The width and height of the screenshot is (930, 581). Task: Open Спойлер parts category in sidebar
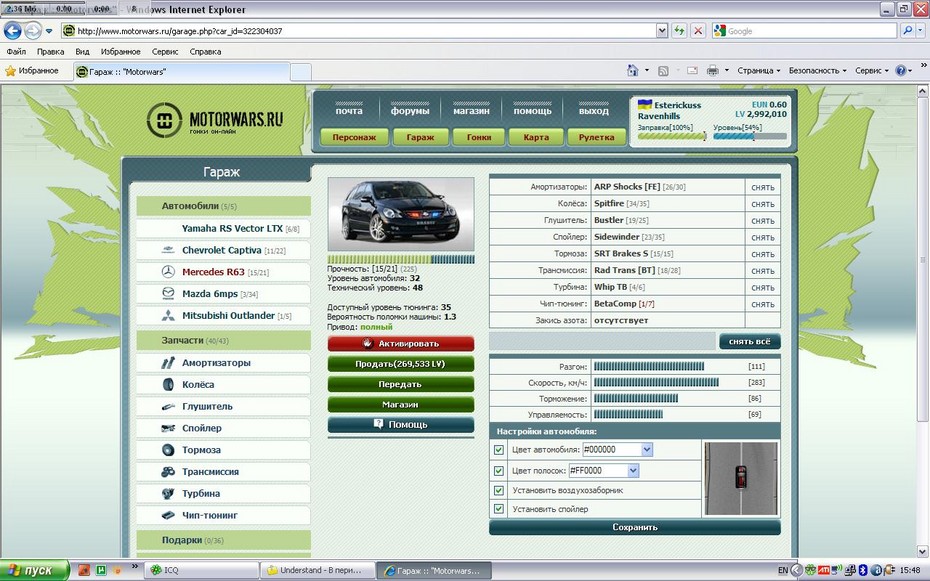[x=224, y=428]
